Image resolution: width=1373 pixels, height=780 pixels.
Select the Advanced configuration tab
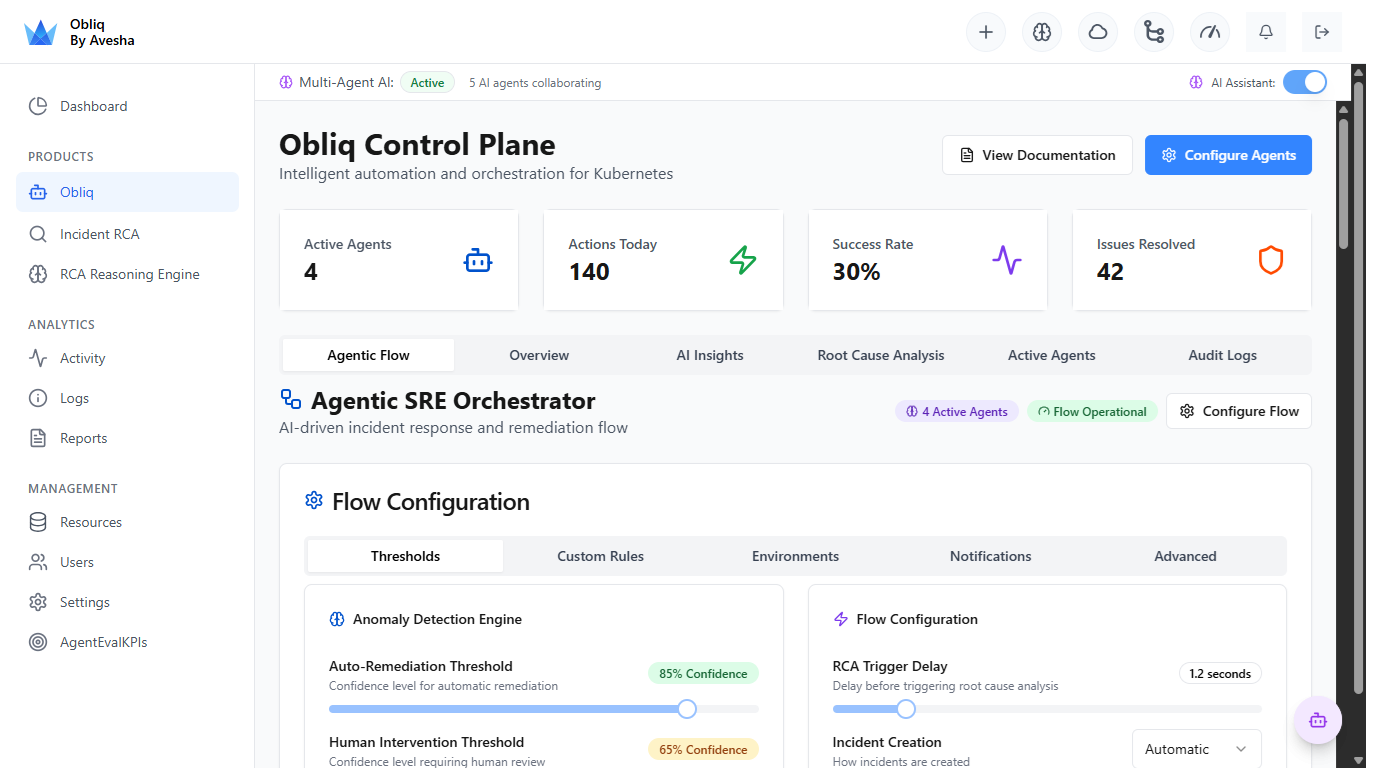(x=1185, y=556)
